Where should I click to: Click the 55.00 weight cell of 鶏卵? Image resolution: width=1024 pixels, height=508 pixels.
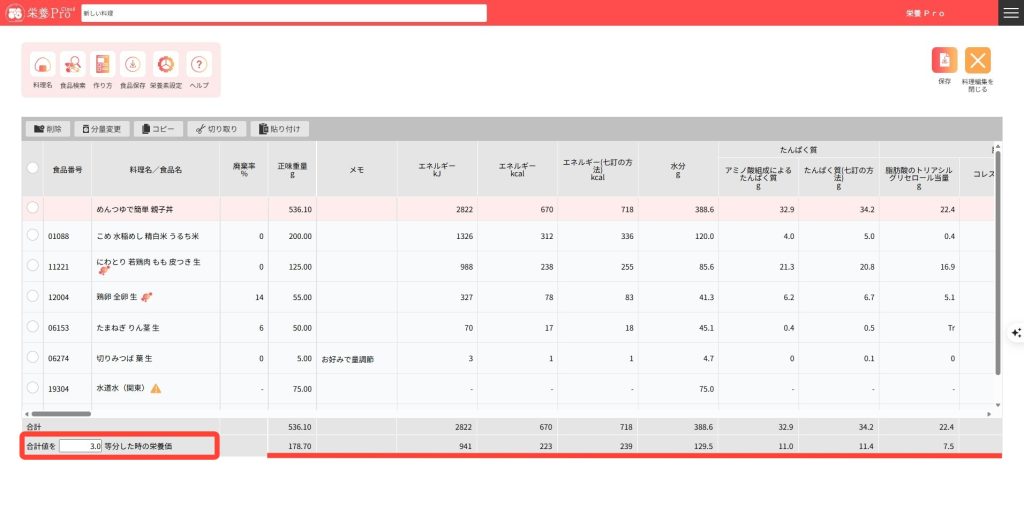[x=292, y=297]
